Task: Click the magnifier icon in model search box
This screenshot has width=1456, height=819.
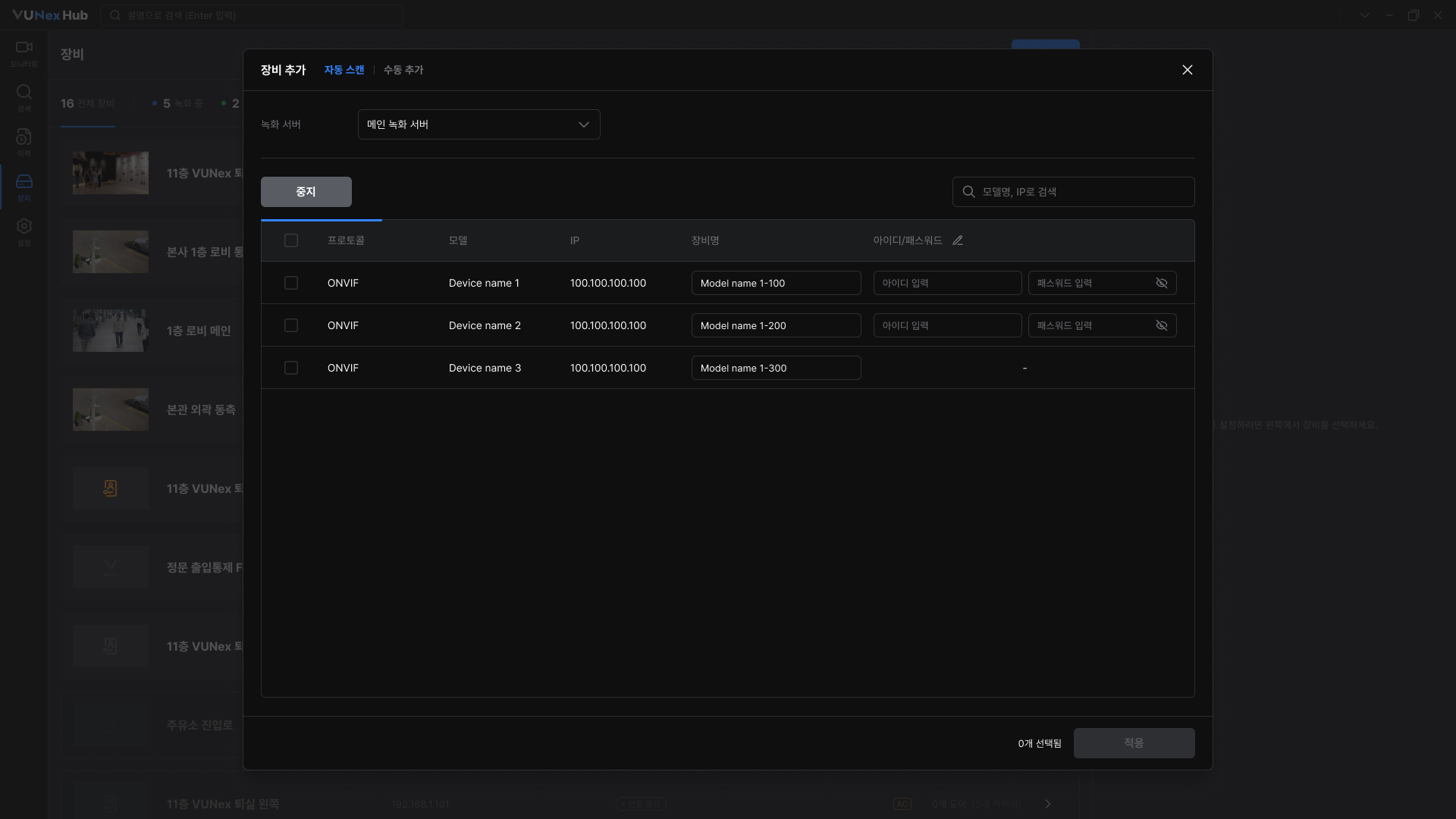Action: (968, 192)
